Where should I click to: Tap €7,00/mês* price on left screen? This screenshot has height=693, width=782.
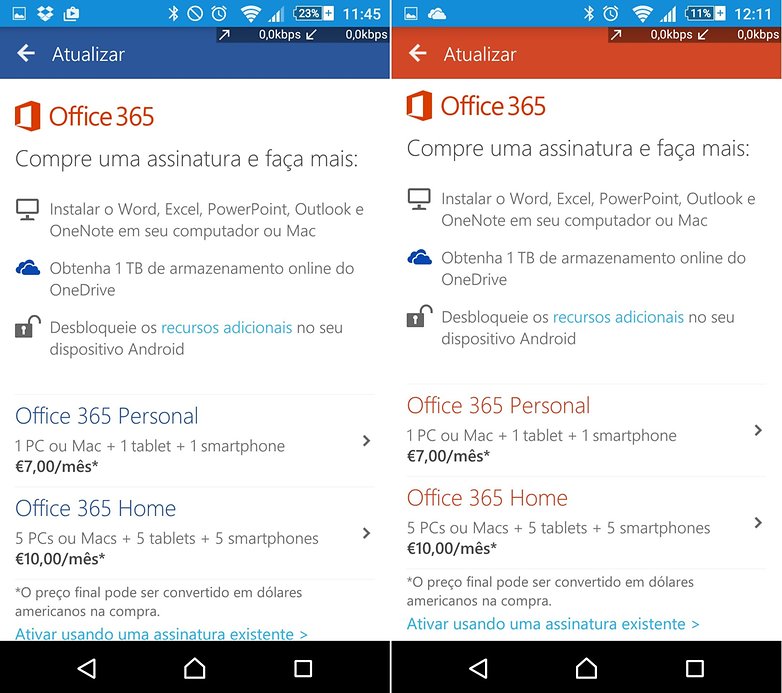click(x=56, y=467)
